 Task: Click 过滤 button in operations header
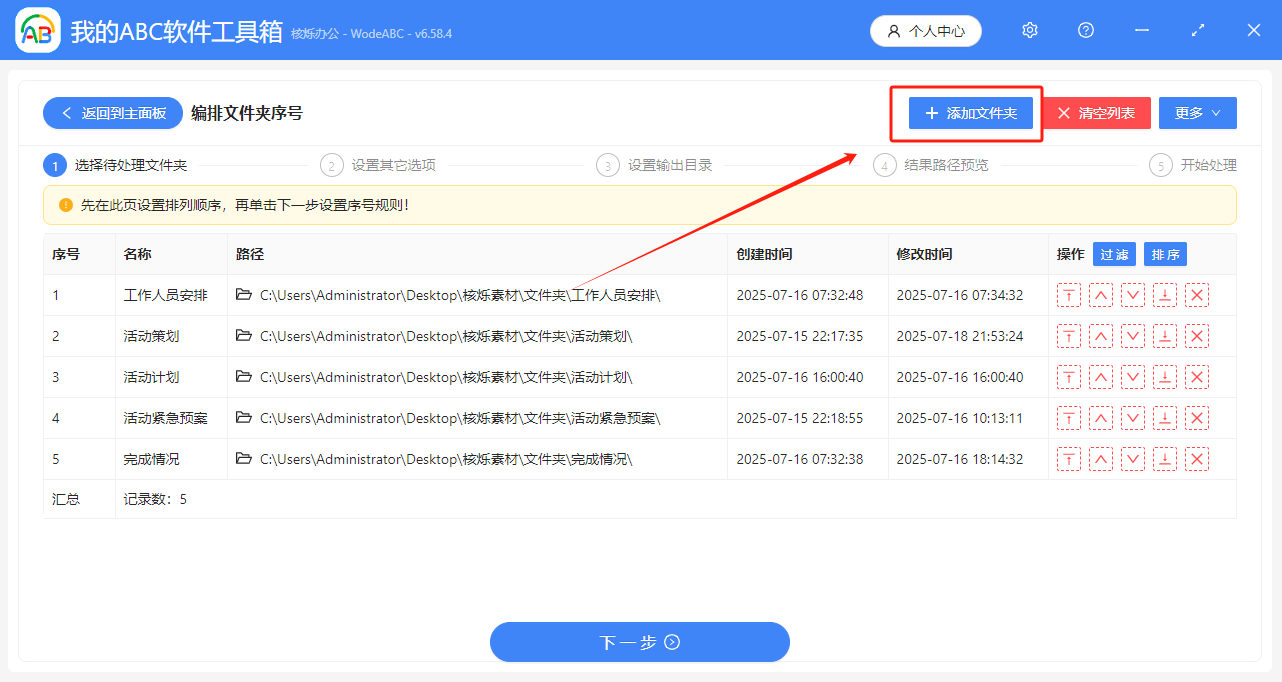click(x=1114, y=255)
